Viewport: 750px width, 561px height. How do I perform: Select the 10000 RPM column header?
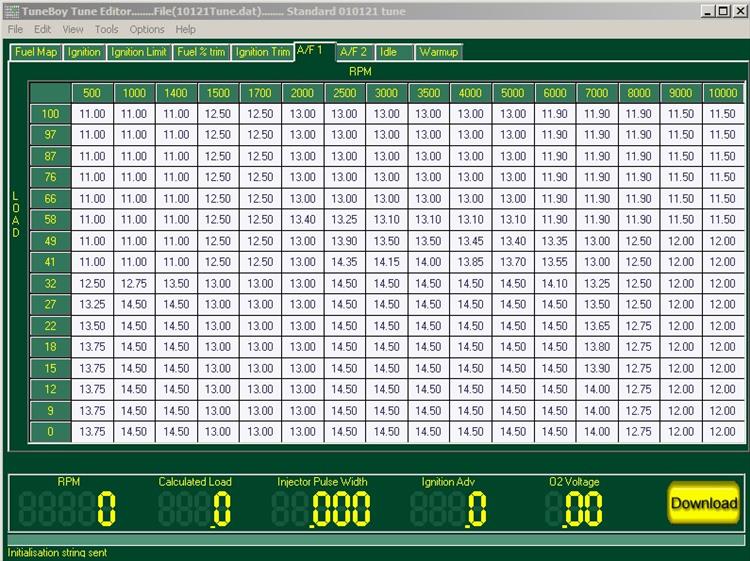point(723,93)
